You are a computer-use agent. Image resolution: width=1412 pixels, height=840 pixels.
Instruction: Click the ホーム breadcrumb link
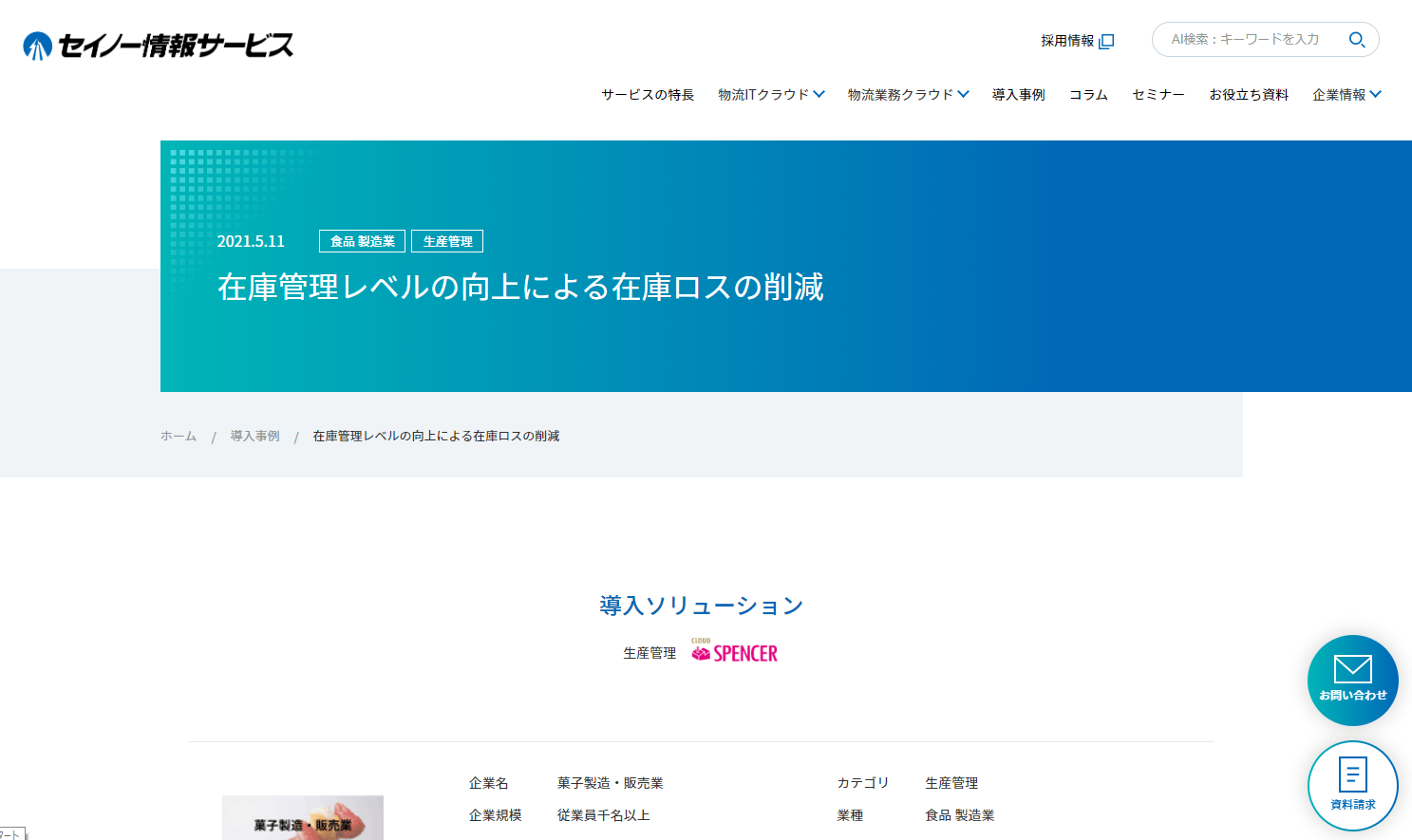point(179,436)
